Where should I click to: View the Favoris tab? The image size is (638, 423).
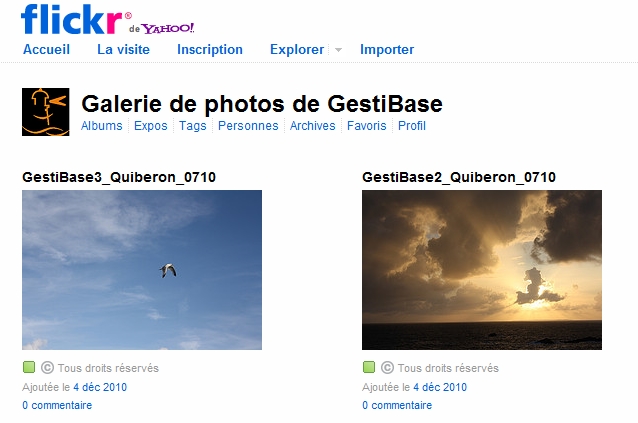pos(367,126)
